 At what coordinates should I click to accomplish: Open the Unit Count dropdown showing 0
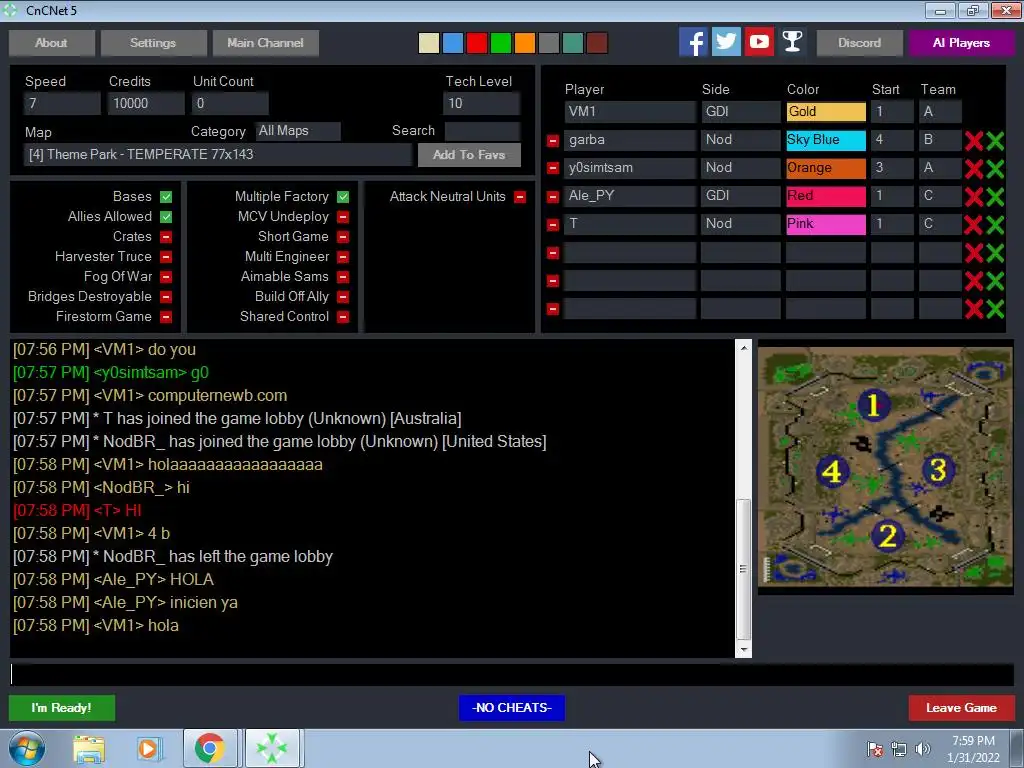pos(230,103)
